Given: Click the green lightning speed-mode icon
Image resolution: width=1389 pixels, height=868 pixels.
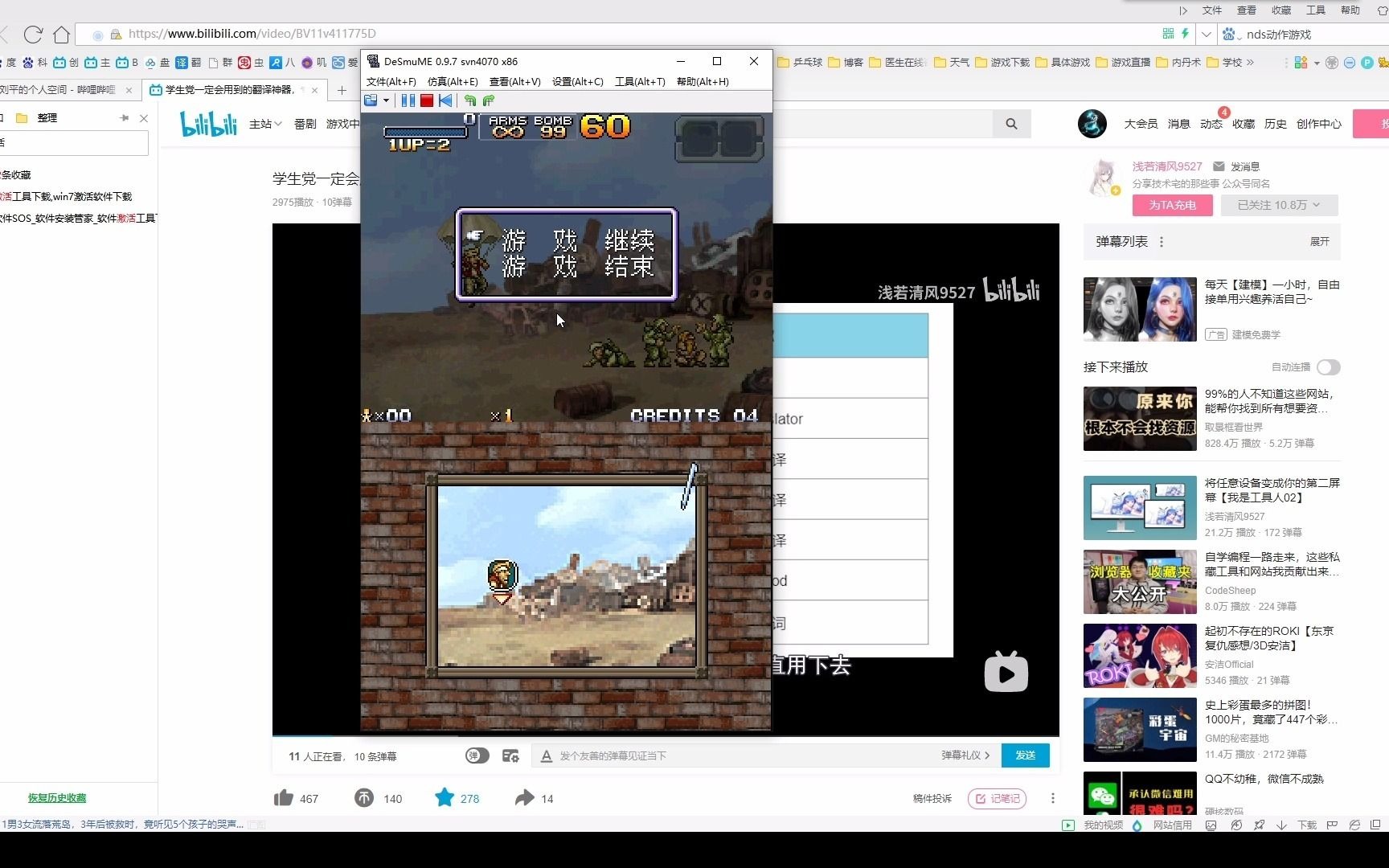Looking at the screenshot, I should coord(1185,34).
